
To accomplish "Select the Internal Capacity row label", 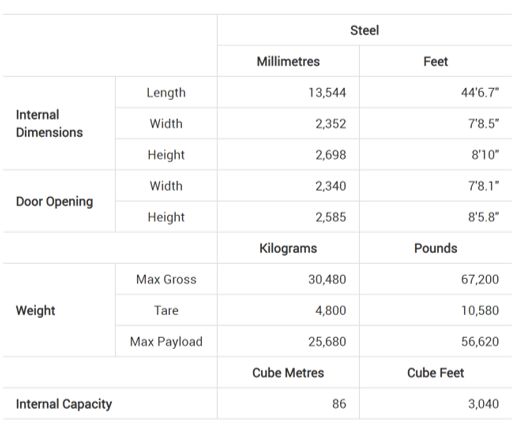I will pos(64,404).
